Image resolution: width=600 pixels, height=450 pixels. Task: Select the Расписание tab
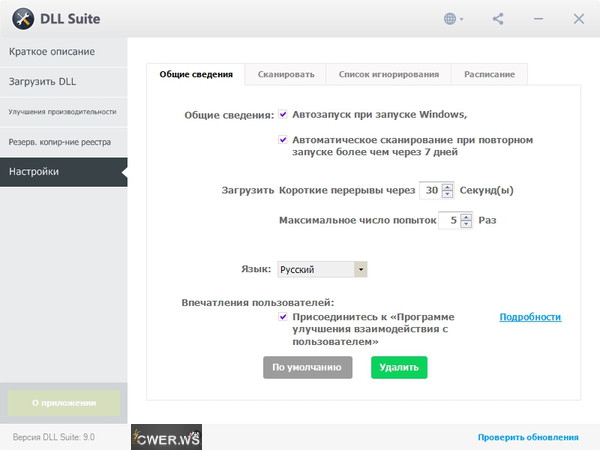[x=489, y=74]
